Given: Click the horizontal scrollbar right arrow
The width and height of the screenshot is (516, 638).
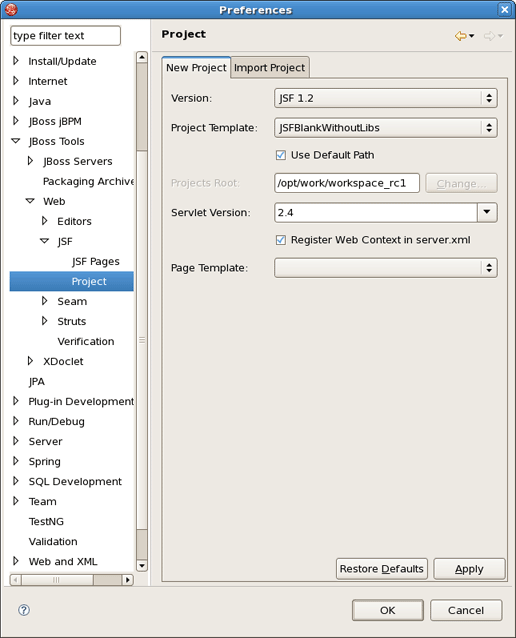Looking at the screenshot, I should (128, 579).
